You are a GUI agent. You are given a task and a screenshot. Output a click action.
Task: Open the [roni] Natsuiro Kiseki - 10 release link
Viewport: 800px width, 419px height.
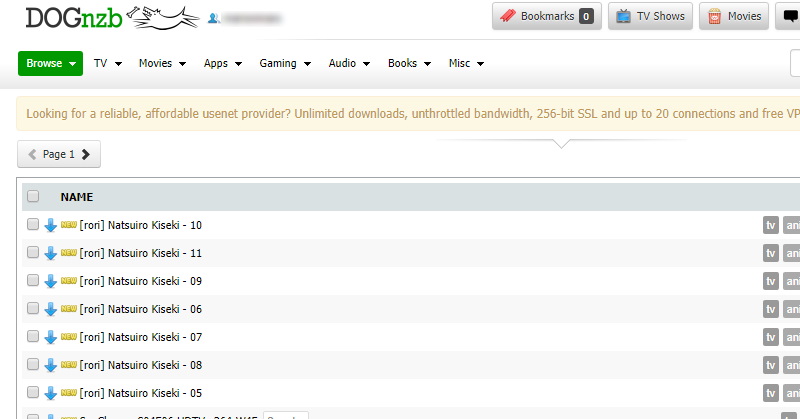pos(140,226)
